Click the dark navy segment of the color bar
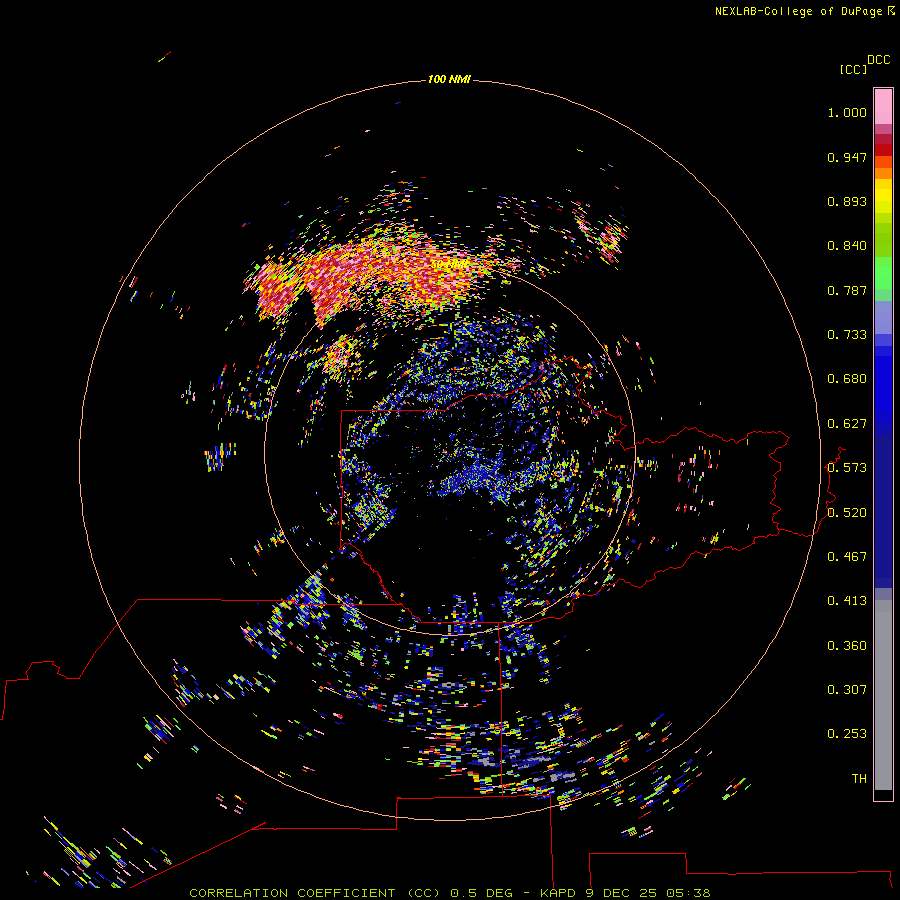This screenshot has width=900, height=900. pos(883,511)
